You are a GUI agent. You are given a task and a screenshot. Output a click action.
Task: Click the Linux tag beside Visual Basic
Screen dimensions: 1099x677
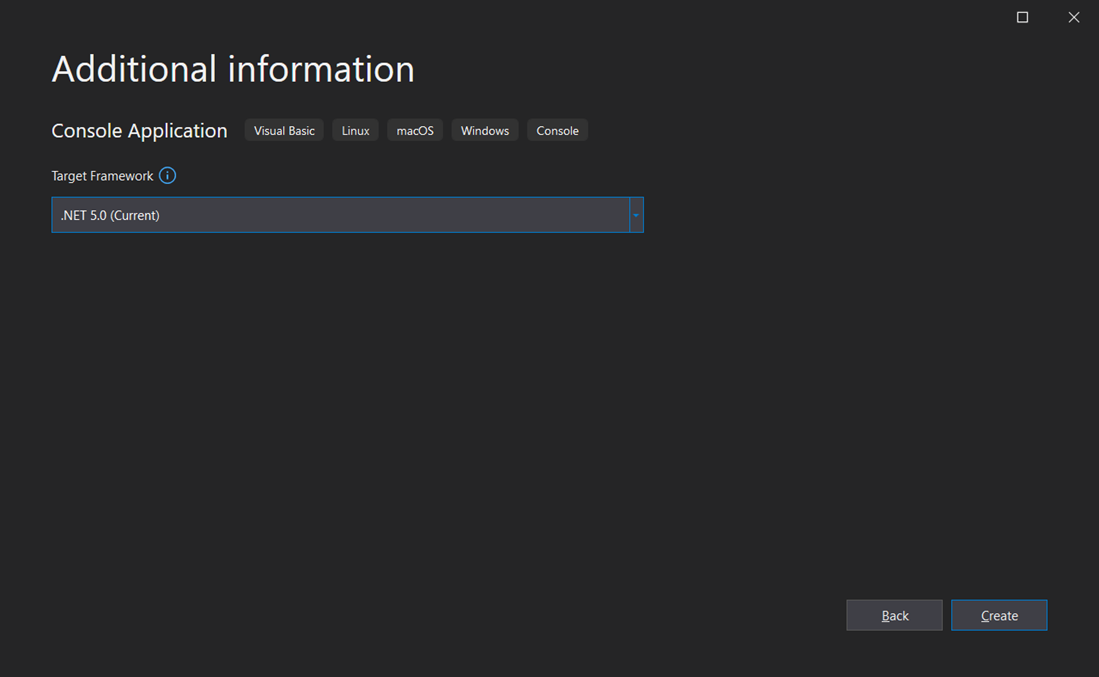click(355, 130)
